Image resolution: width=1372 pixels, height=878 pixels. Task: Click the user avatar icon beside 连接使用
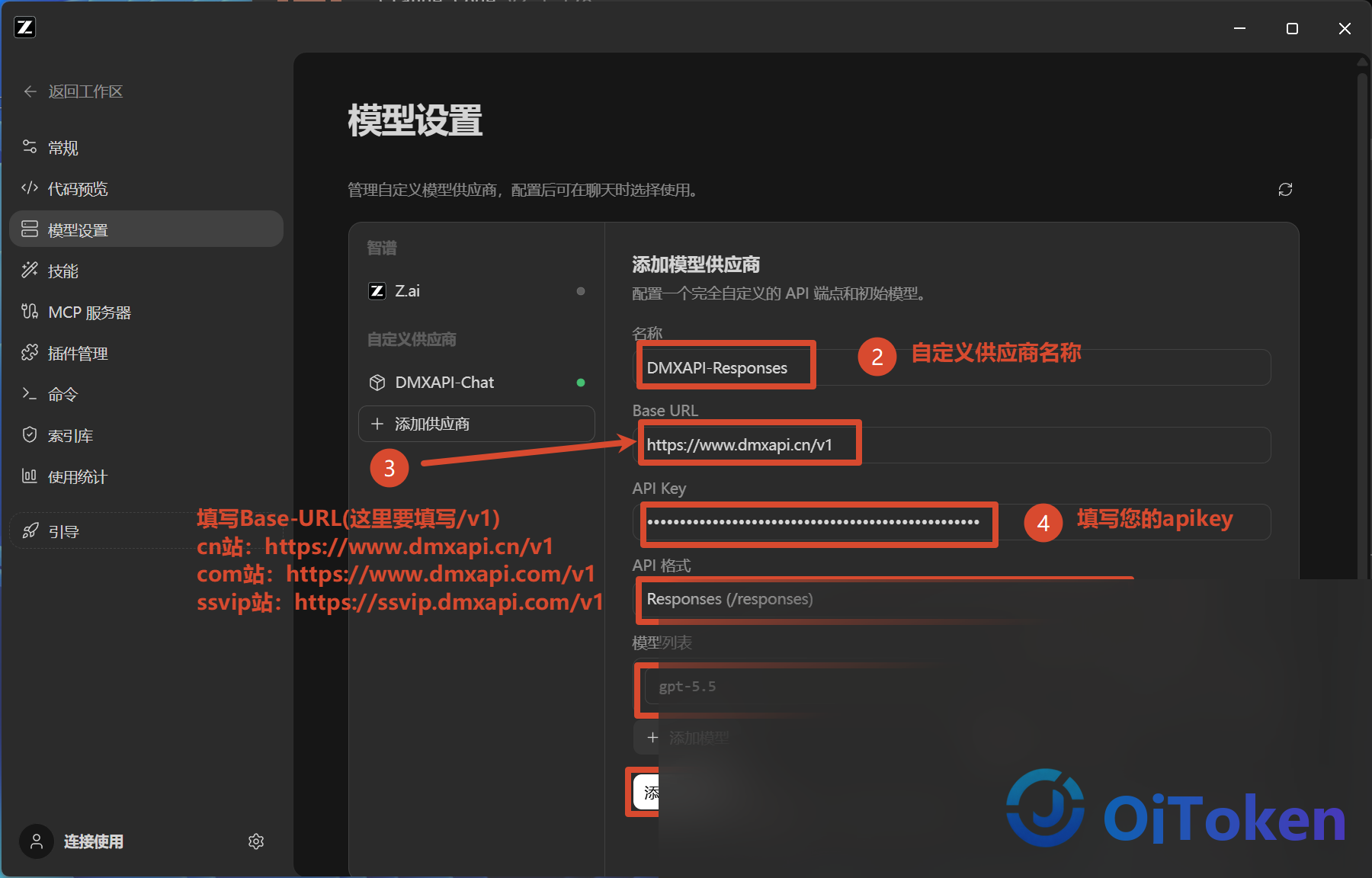click(37, 841)
